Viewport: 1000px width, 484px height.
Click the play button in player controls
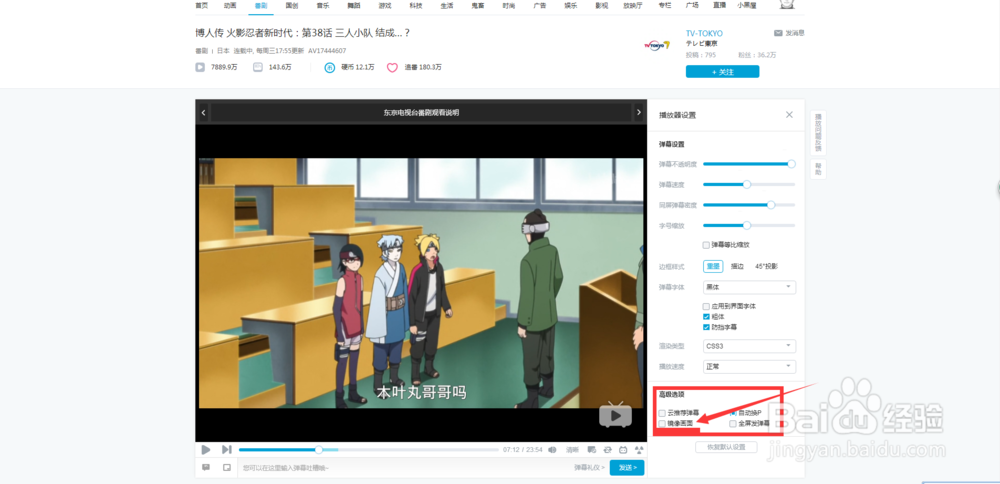[205, 450]
